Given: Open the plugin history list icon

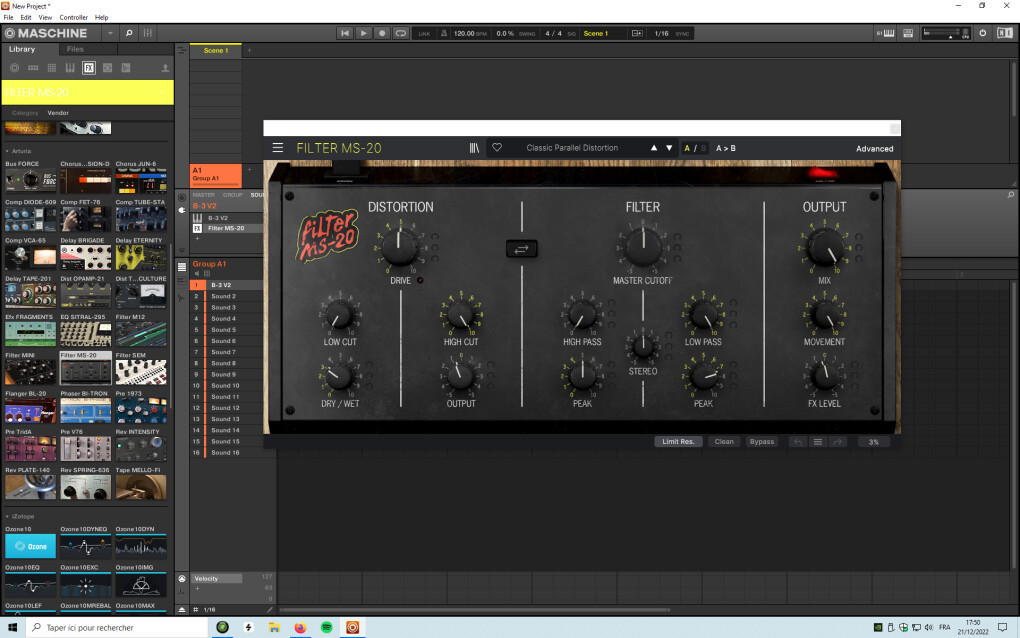Looking at the screenshot, I should pos(818,442).
